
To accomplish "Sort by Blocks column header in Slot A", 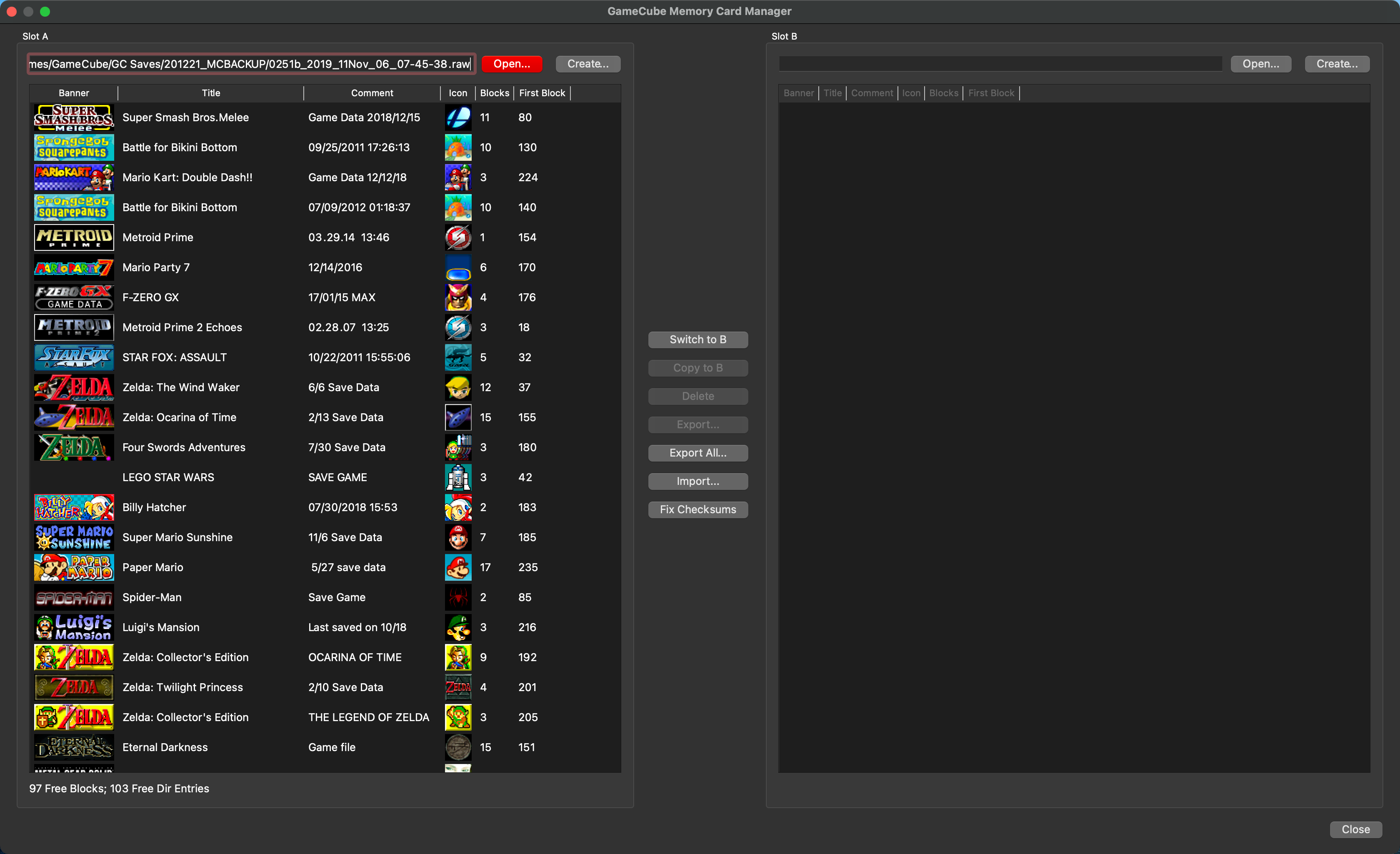I will [494, 93].
